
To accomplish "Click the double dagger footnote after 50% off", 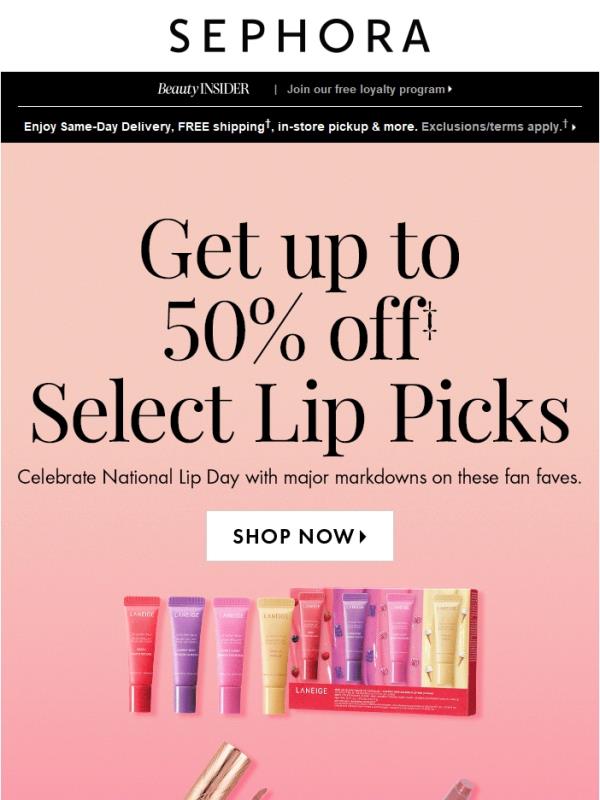I will (x=430, y=320).
